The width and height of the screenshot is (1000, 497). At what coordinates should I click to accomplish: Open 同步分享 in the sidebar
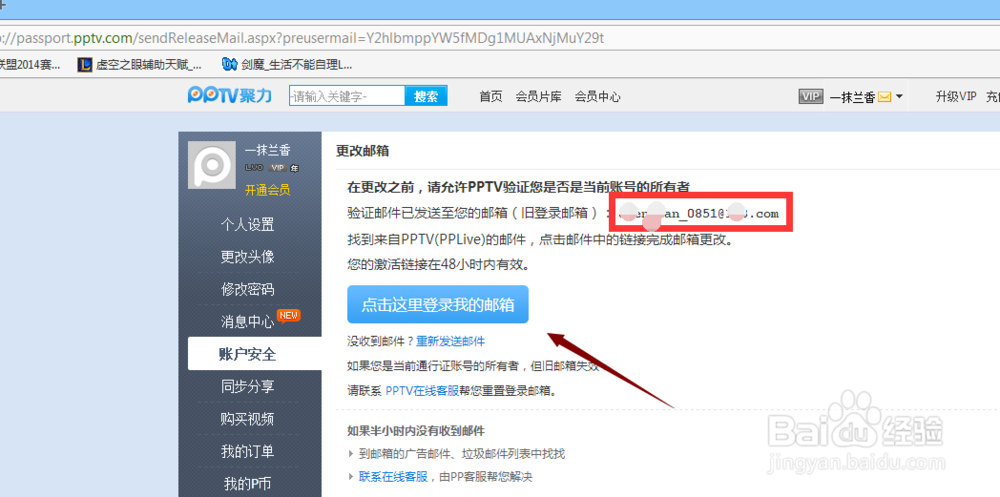(x=247, y=387)
